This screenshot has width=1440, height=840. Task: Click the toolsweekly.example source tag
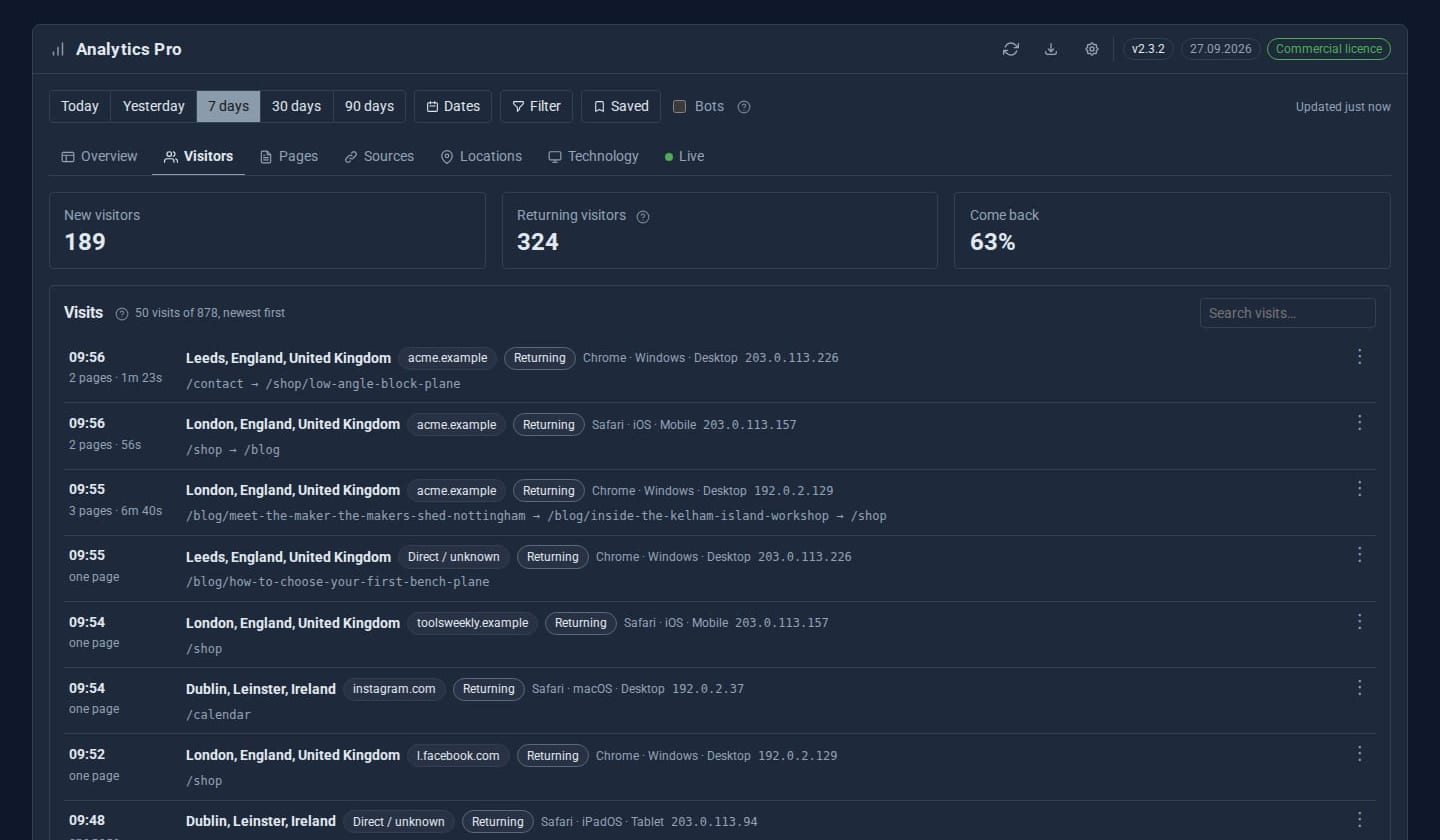472,623
